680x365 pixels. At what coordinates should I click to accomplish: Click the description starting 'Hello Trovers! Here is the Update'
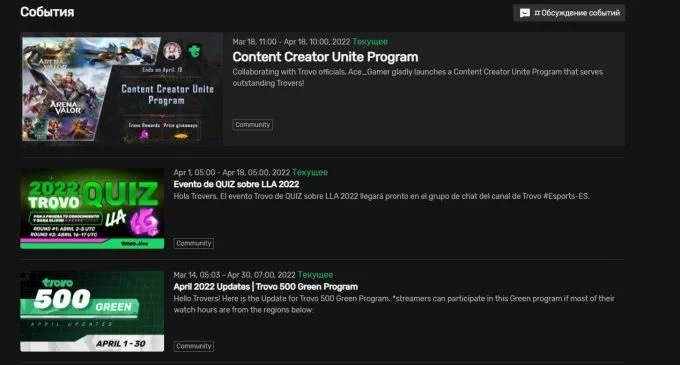pyautogui.click(x=394, y=304)
